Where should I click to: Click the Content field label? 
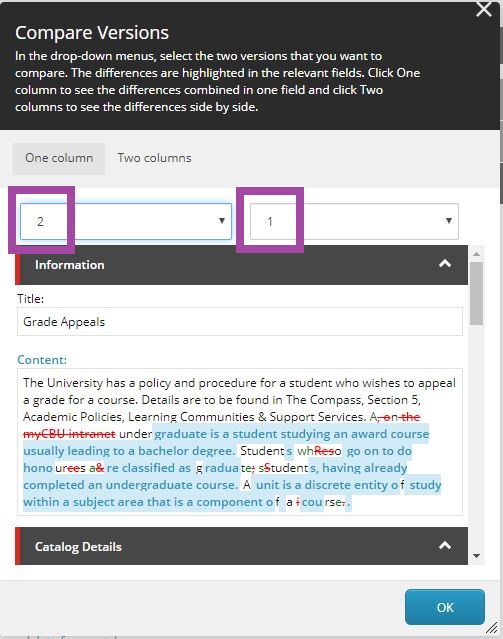tap(42, 360)
